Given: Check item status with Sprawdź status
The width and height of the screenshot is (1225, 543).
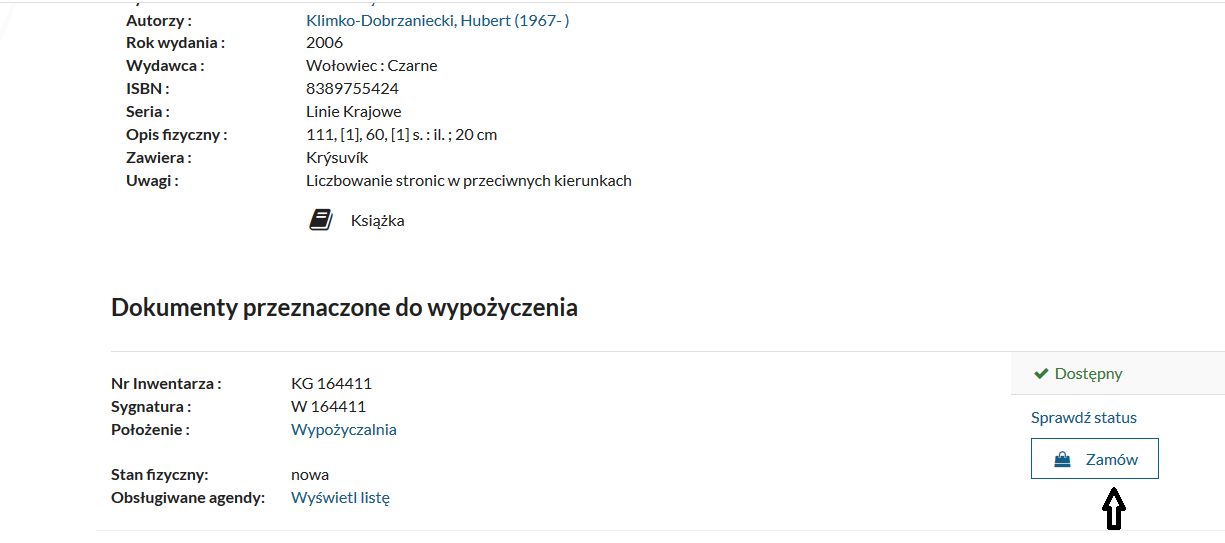Looking at the screenshot, I should [x=1084, y=418].
